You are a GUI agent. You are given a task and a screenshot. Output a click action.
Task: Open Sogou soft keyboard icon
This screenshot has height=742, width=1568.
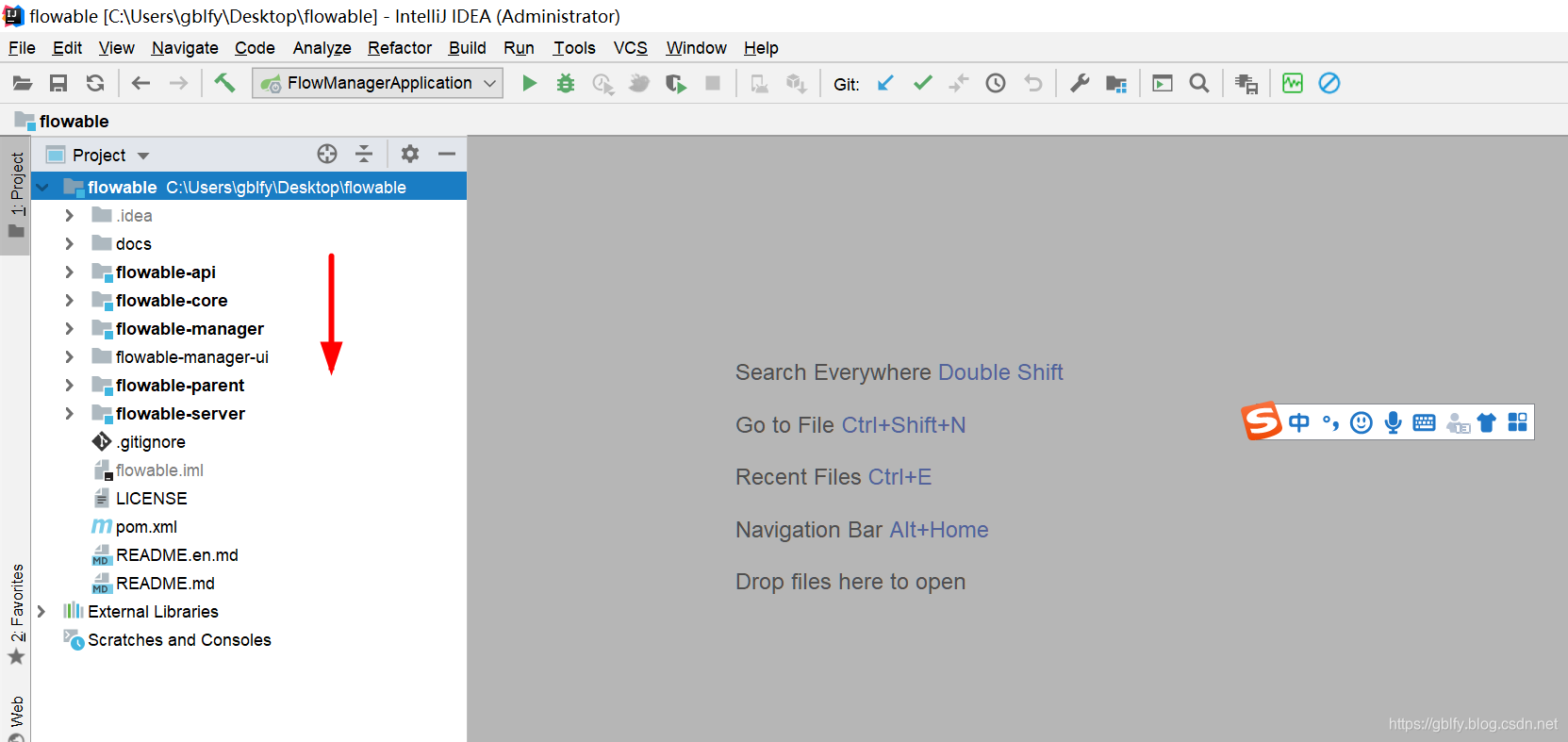[1425, 422]
